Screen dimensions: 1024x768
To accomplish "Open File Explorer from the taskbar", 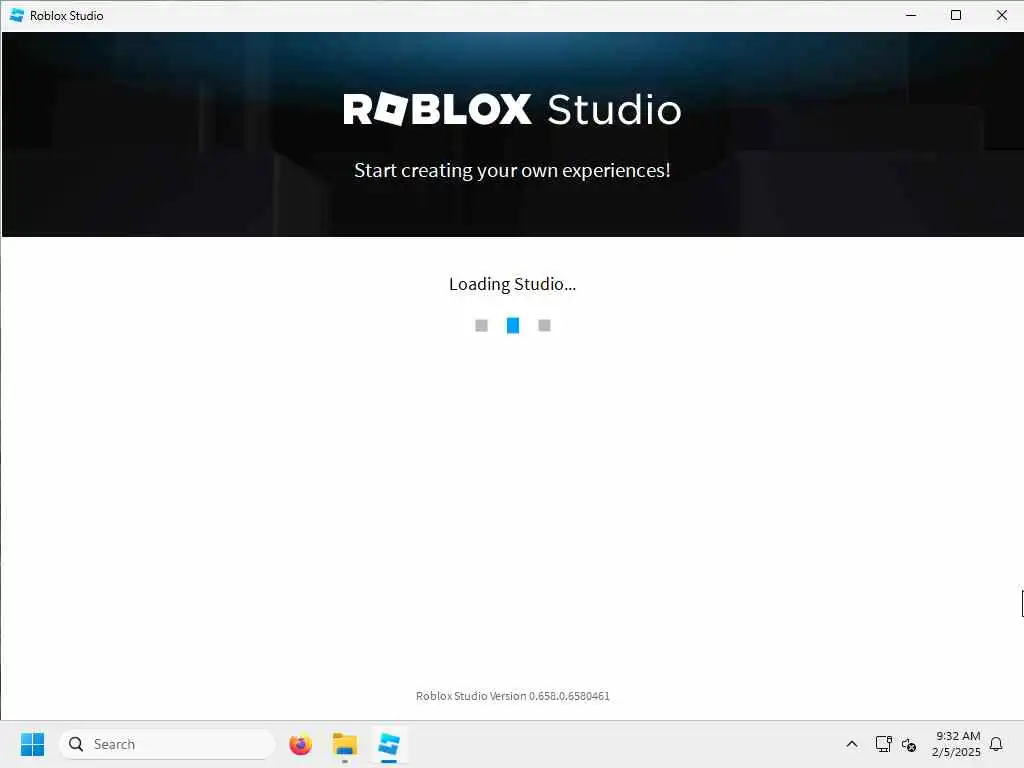I will coord(345,744).
